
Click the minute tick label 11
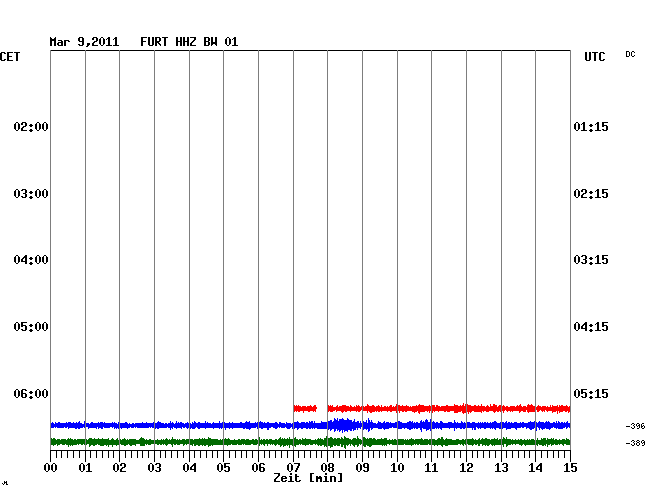(x=431, y=468)
